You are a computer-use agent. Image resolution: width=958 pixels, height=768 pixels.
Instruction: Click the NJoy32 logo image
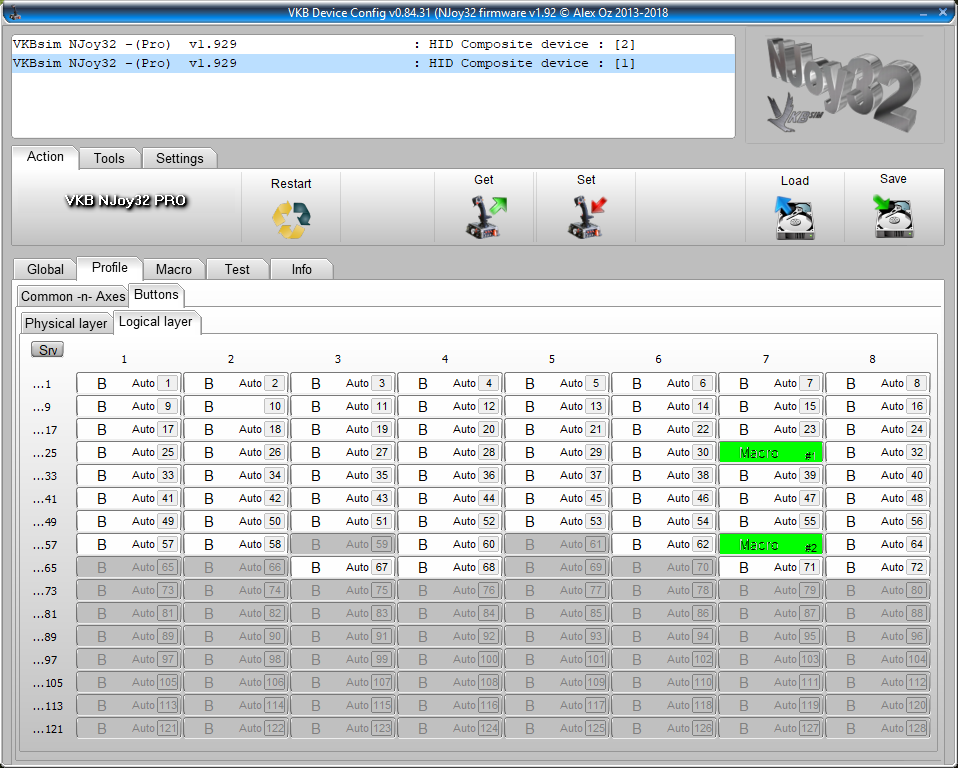tap(844, 86)
